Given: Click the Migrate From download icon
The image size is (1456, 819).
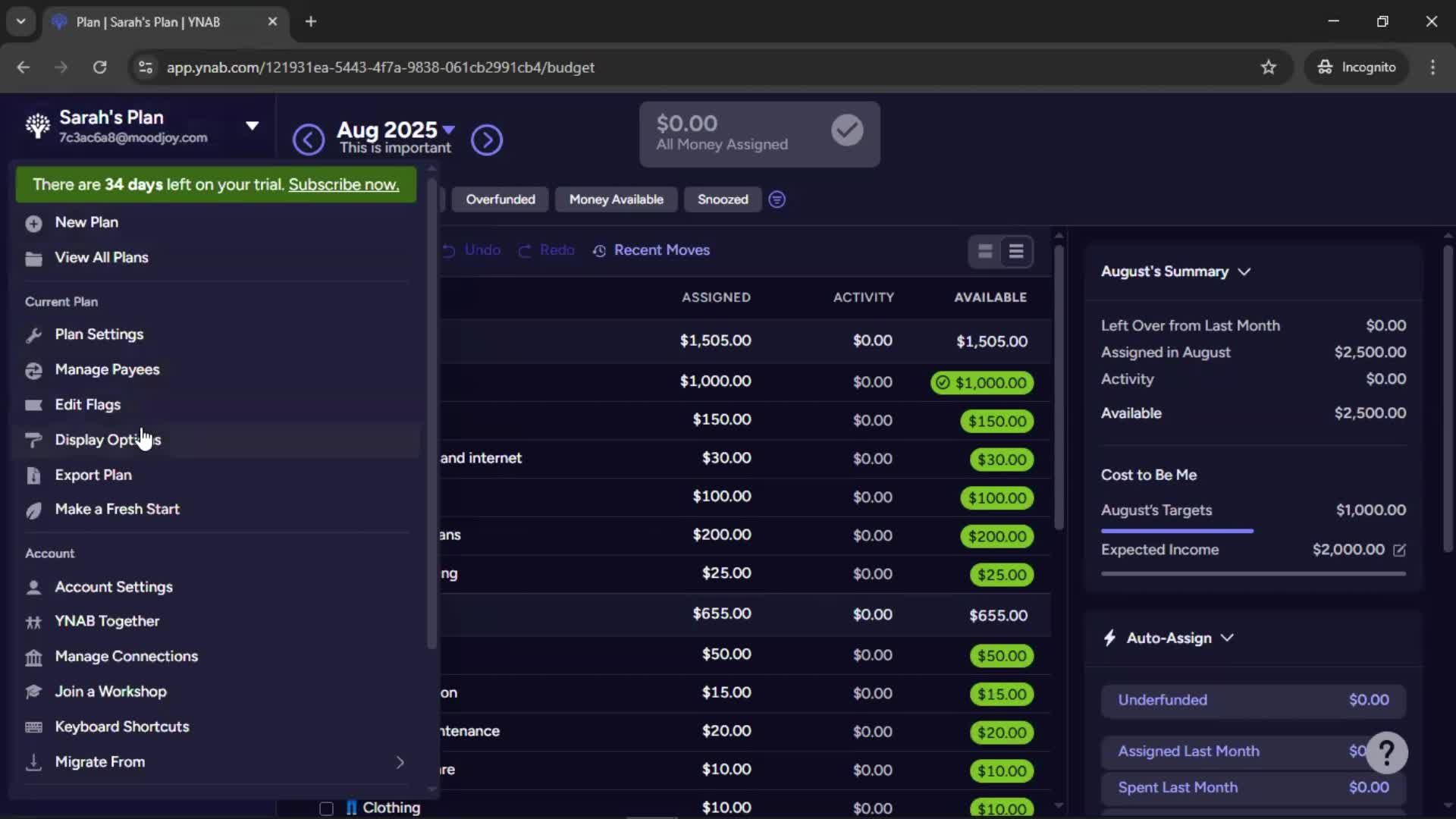Looking at the screenshot, I should (x=33, y=762).
